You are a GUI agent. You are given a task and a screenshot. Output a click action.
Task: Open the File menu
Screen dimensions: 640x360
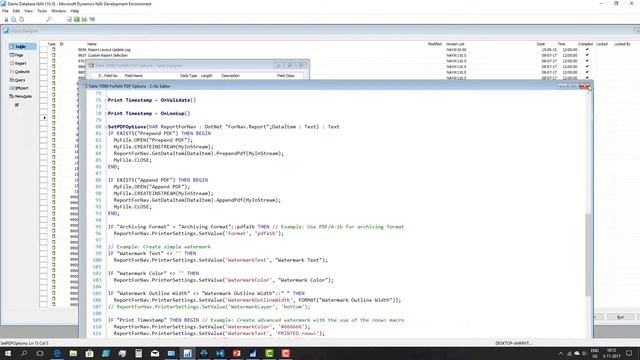(x=5, y=11)
